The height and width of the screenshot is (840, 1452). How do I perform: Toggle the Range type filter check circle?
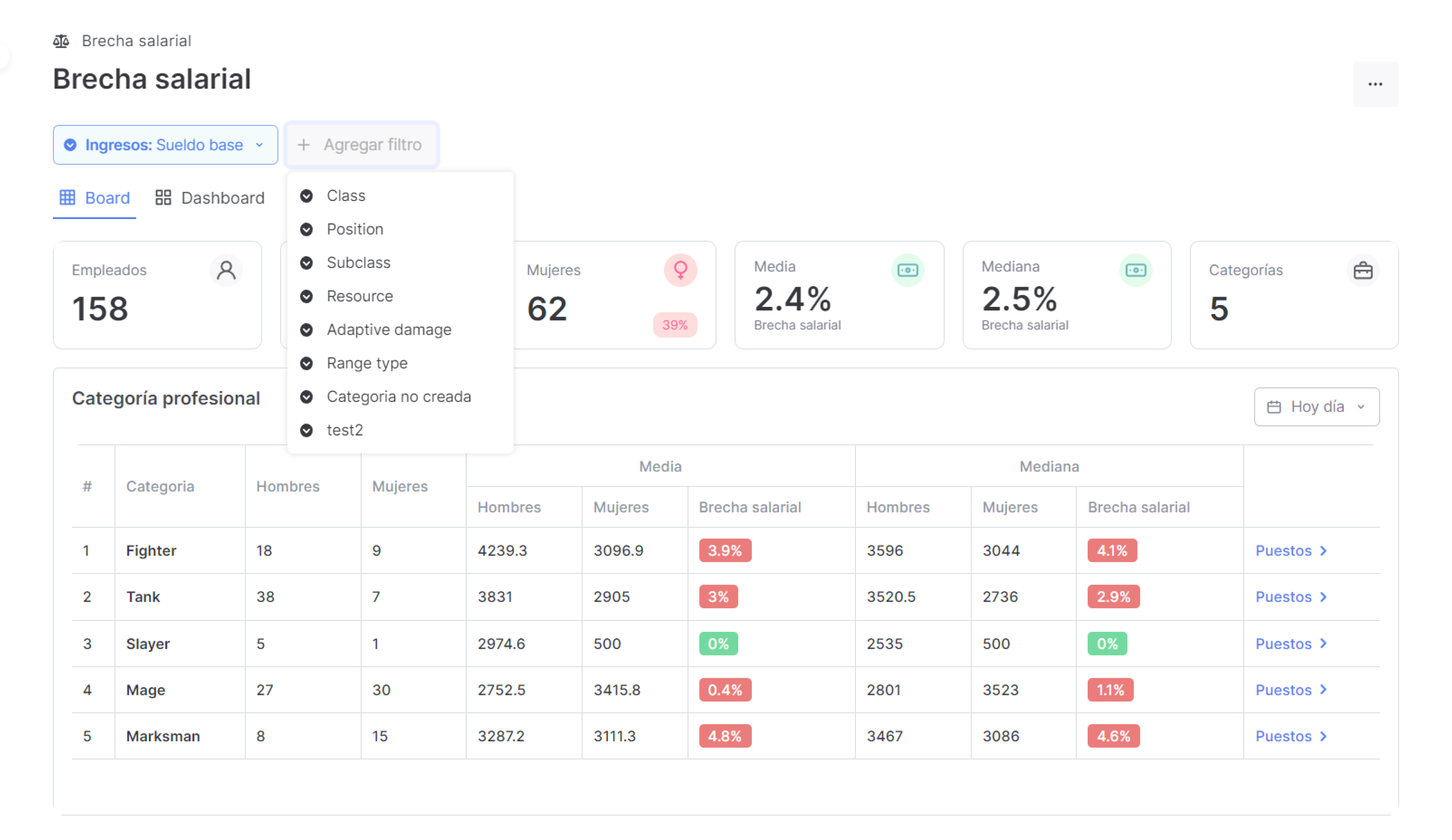pos(307,363)
